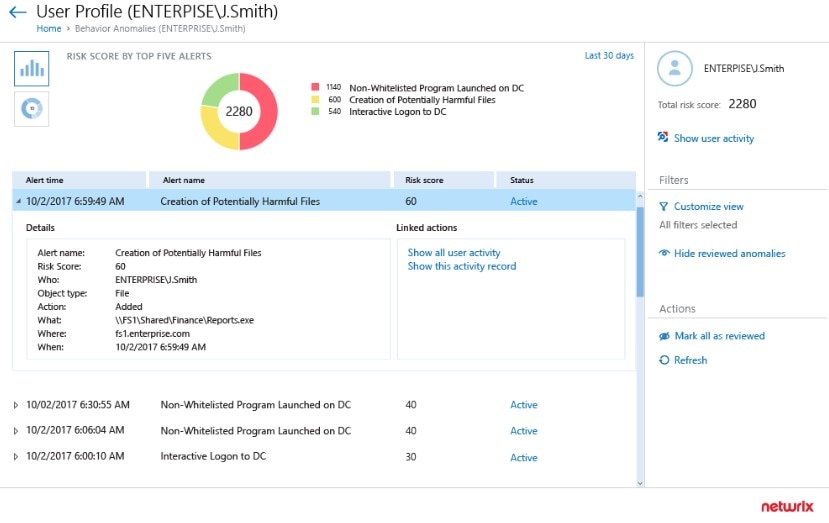Sort by Risk score column header

(443, 180)
